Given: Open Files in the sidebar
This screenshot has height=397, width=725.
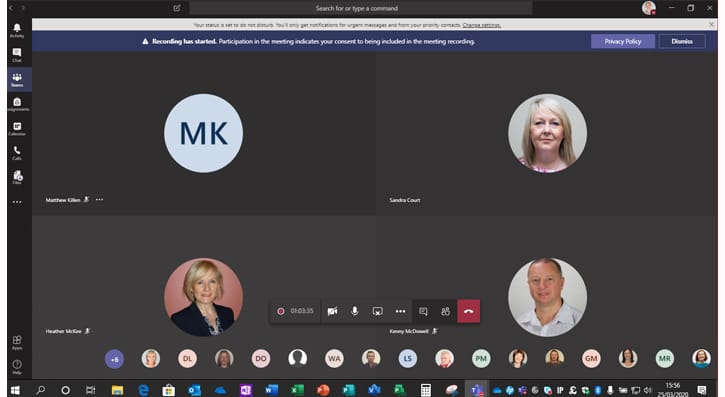Looking at the screenshot, I should [17, 177].
